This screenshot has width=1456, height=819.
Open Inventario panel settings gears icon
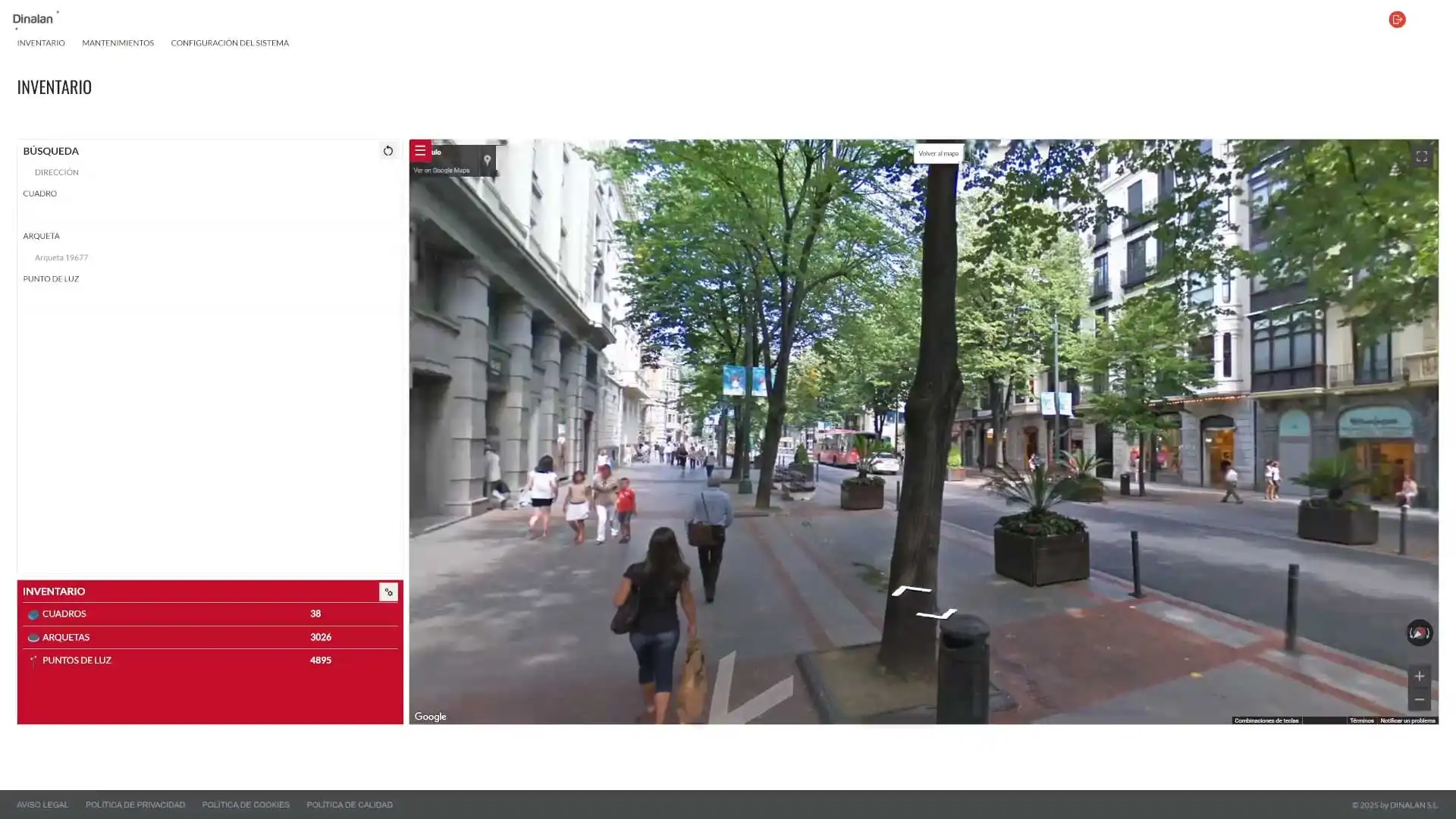[388, 592]
